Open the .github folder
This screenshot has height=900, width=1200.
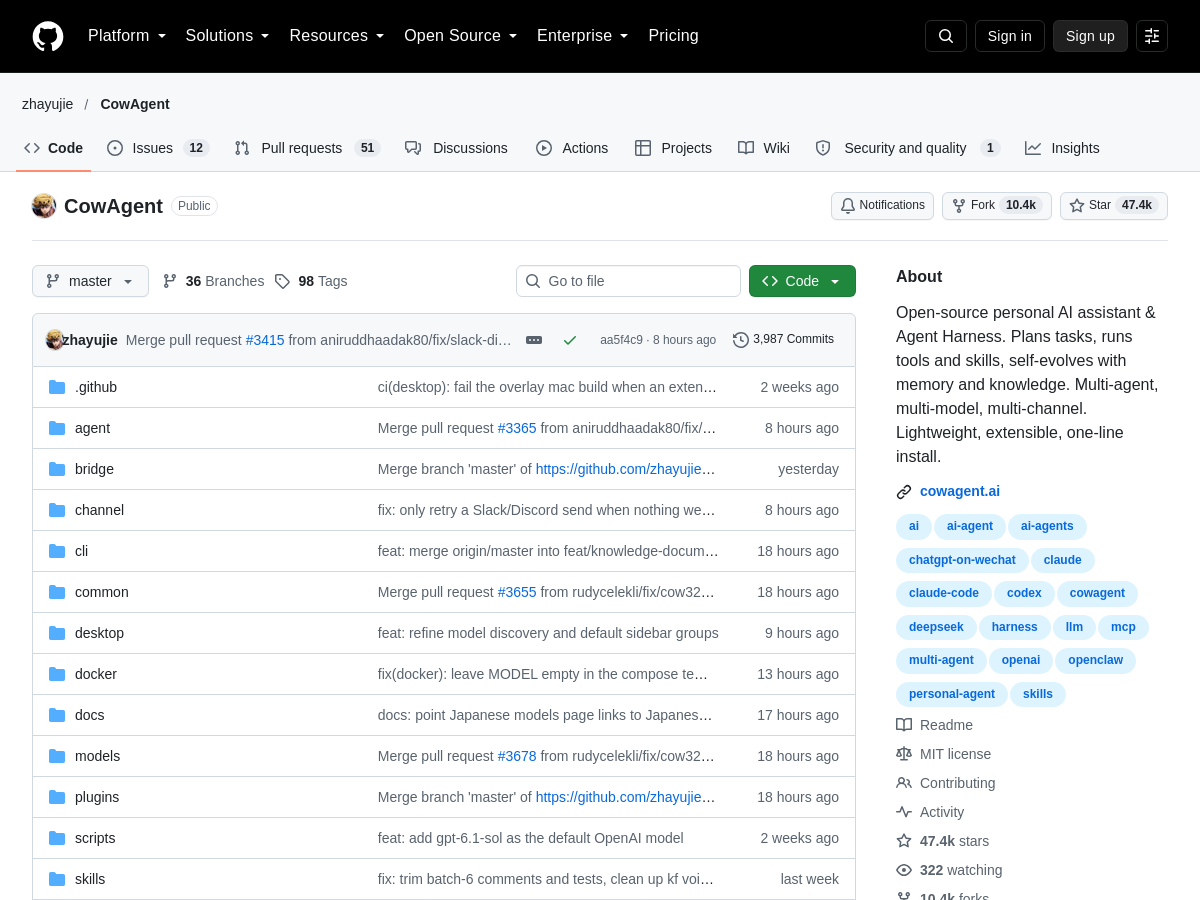click(96, 387)
